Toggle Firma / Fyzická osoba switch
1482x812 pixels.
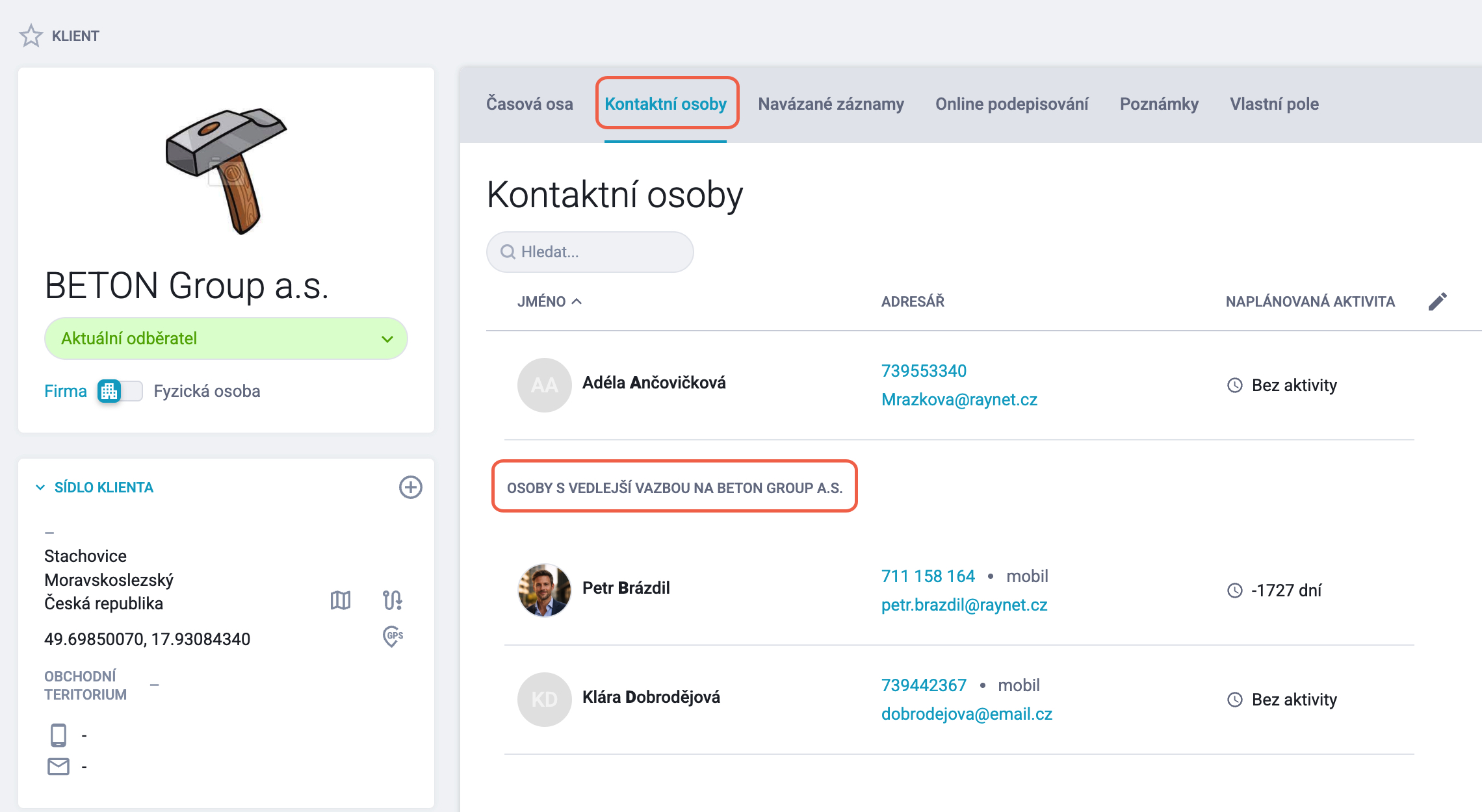120,391
